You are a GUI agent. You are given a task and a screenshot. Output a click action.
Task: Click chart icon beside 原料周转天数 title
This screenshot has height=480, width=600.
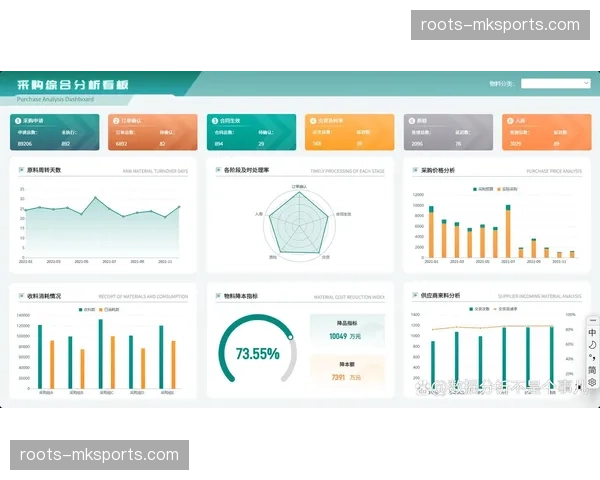(x=21, y=170)
